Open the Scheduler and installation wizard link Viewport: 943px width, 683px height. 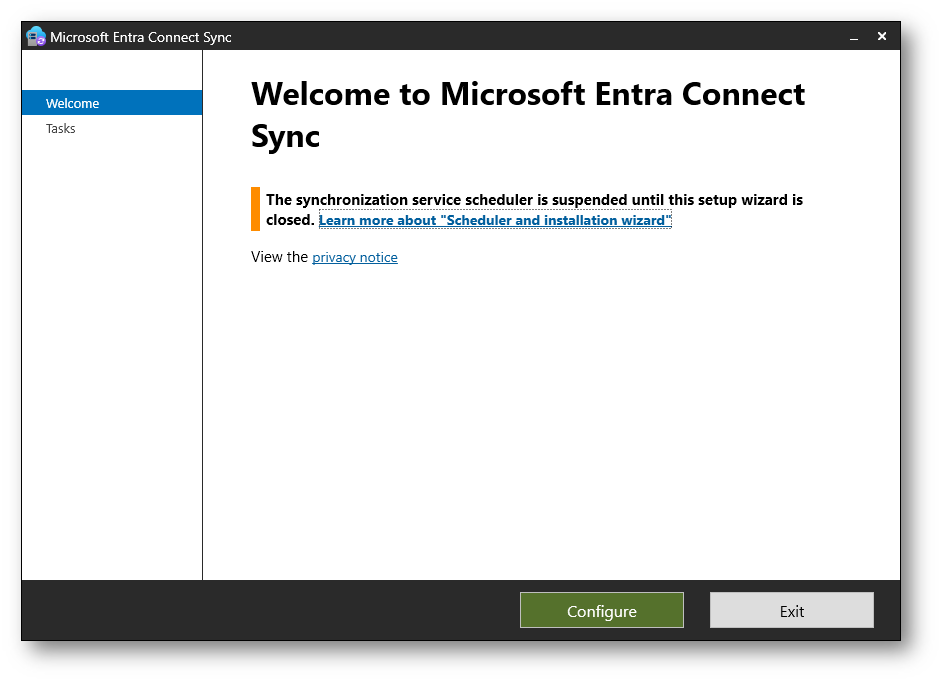[494, 220]
